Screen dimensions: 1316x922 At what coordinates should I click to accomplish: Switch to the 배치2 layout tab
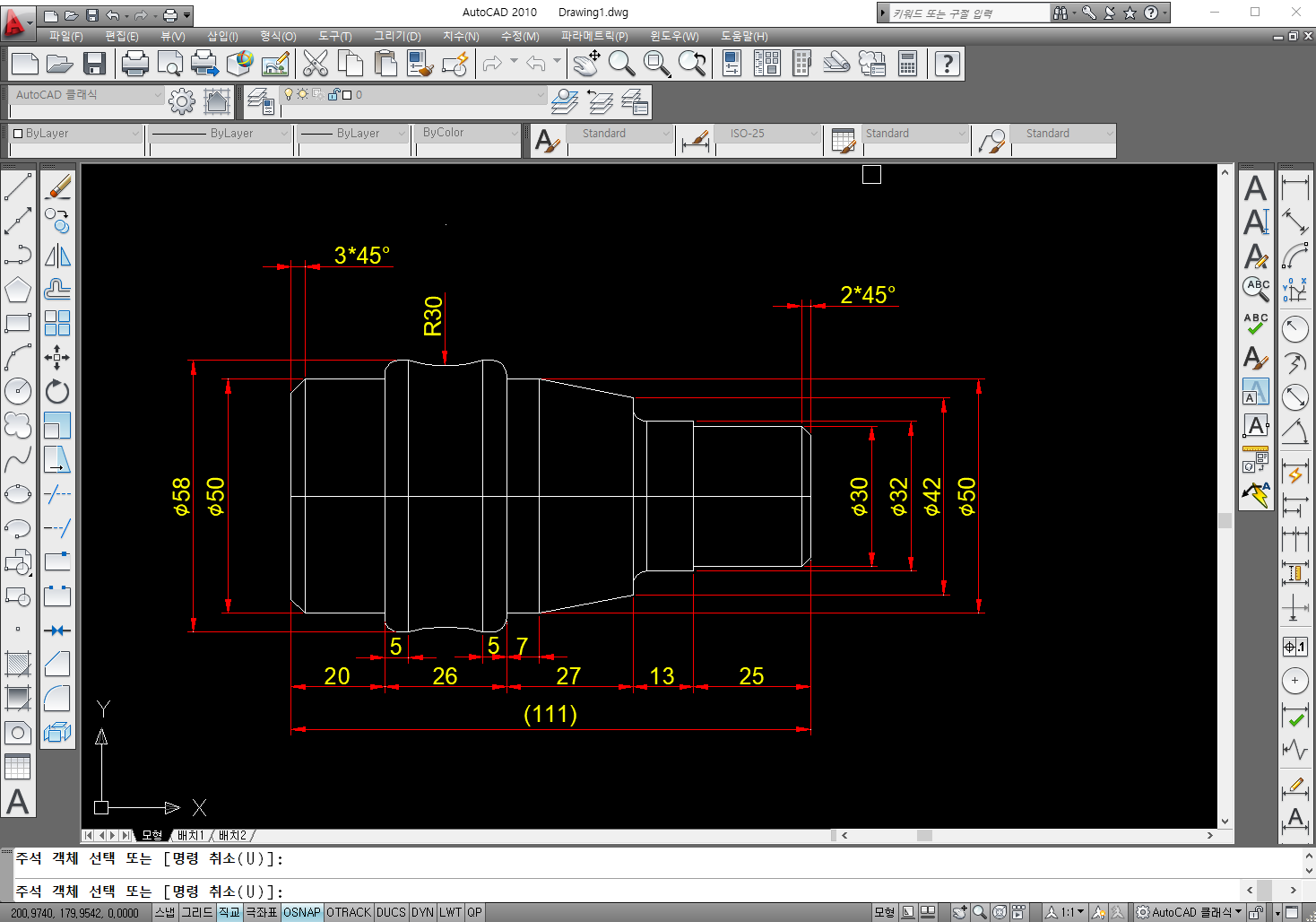tap(232, 835)
